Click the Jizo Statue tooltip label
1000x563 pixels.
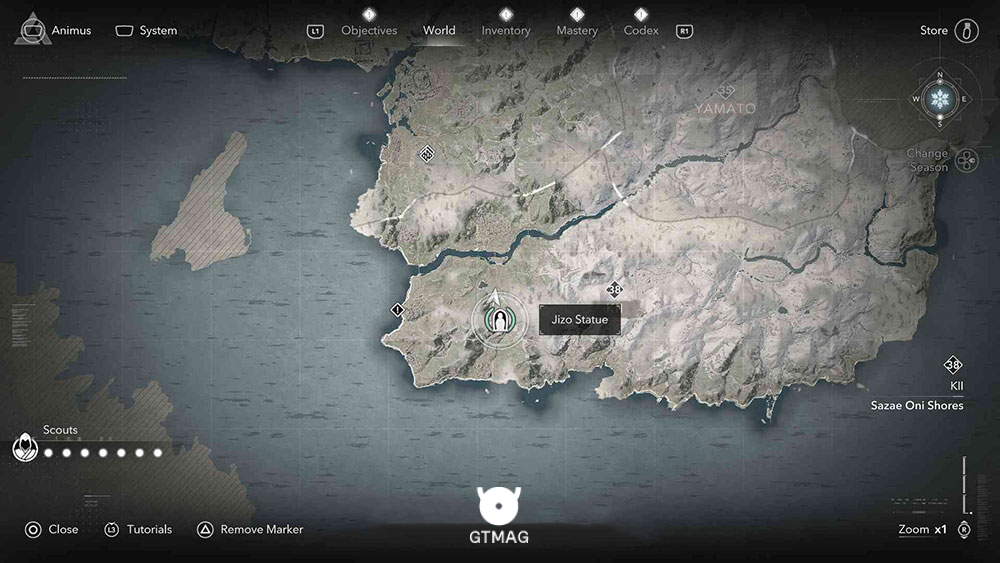pyautogui.click(x=579, y=319)
